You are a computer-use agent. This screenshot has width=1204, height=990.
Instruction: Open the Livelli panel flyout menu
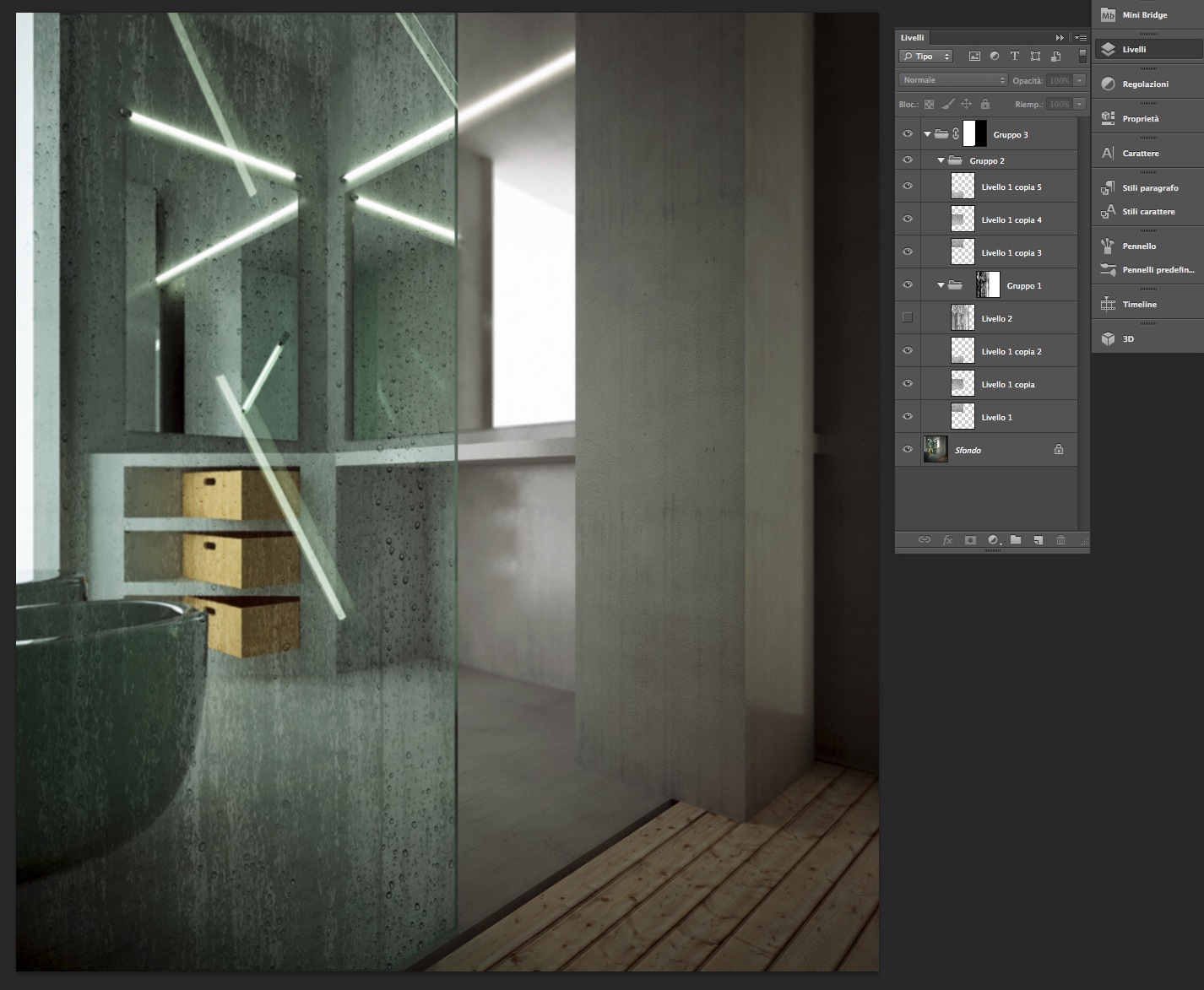(x=1081, y=38)
